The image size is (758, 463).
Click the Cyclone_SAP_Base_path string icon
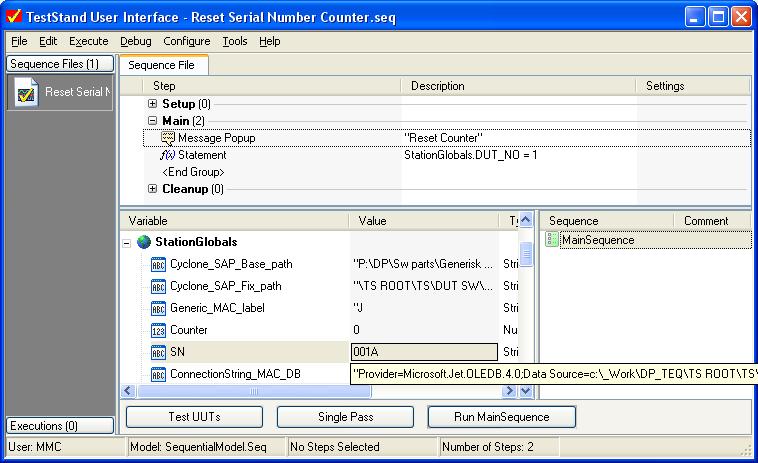pyautogui.click(x=158, y=264)
